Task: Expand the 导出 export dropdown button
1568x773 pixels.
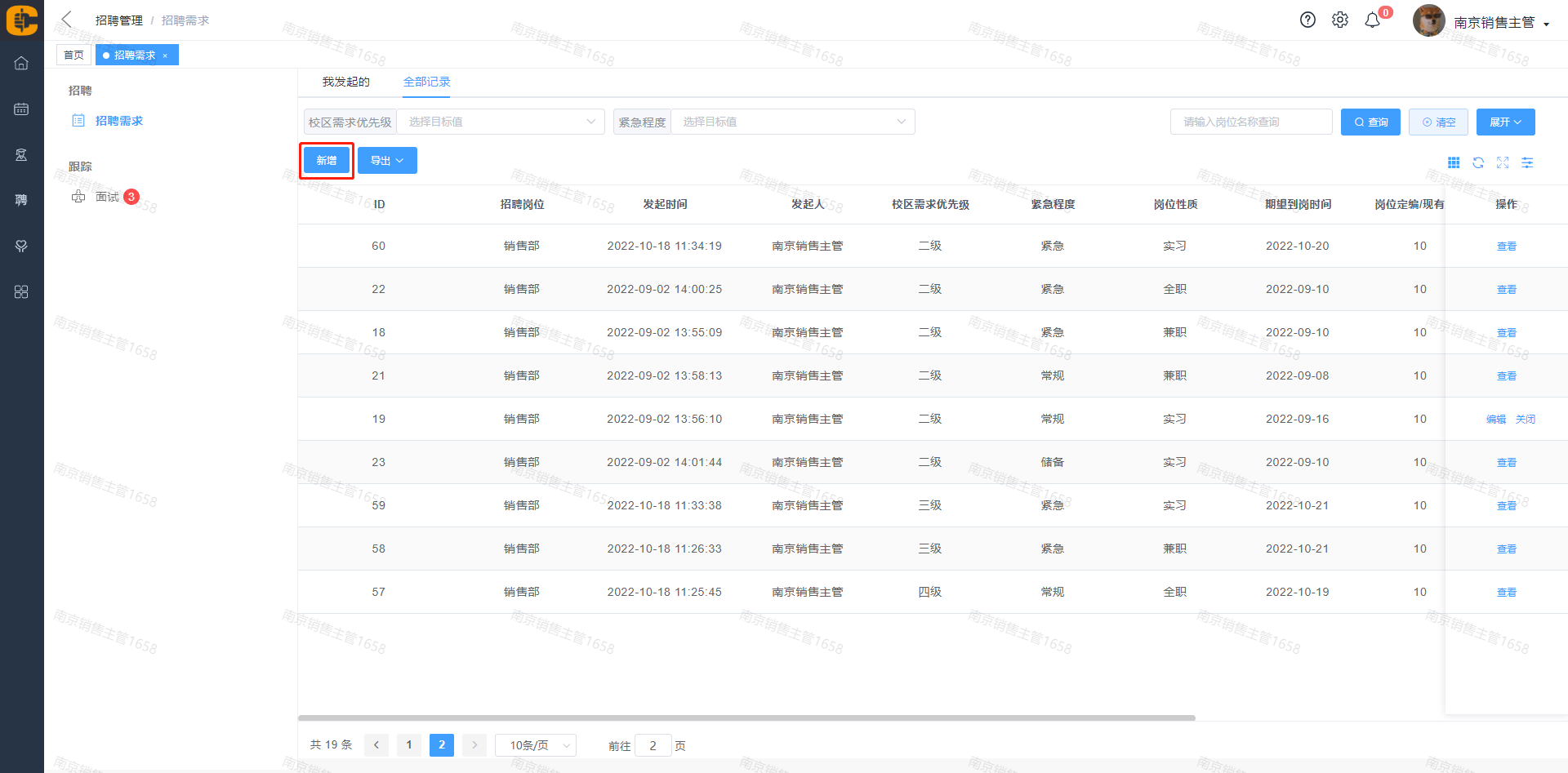Action: point(387,161)
